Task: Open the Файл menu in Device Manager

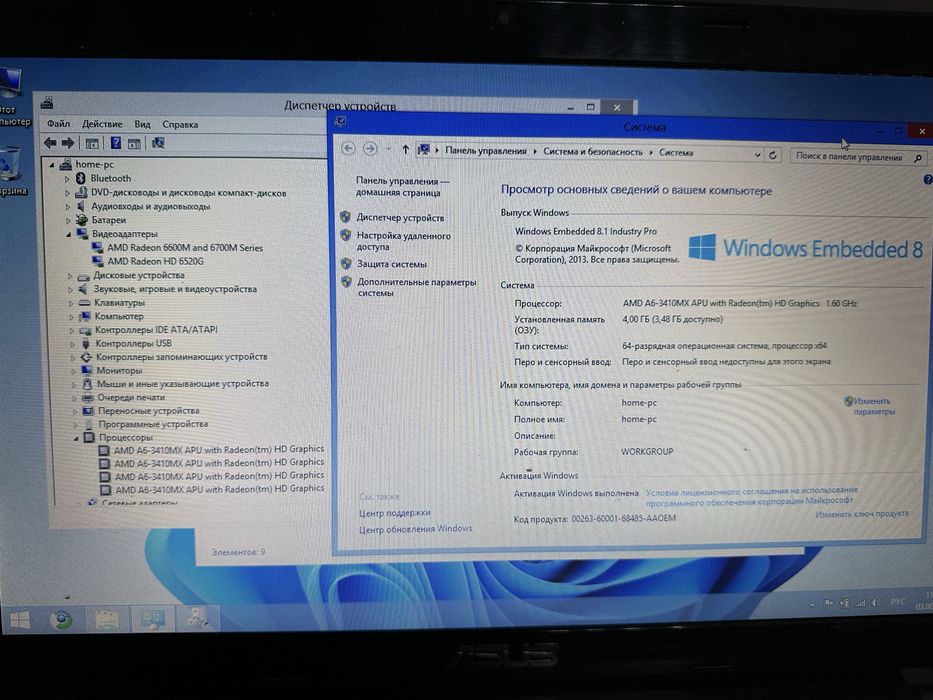Action: click(58, 124)
